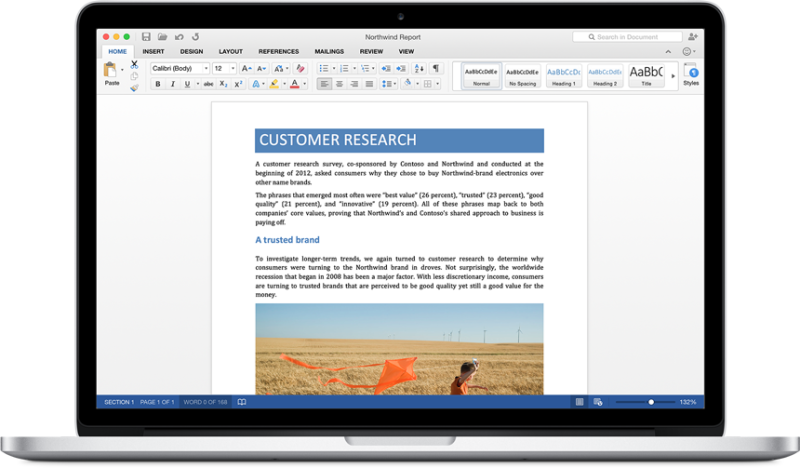Toggle Italic formatting
The image size is (800, 468).
[x=172, y=84]
